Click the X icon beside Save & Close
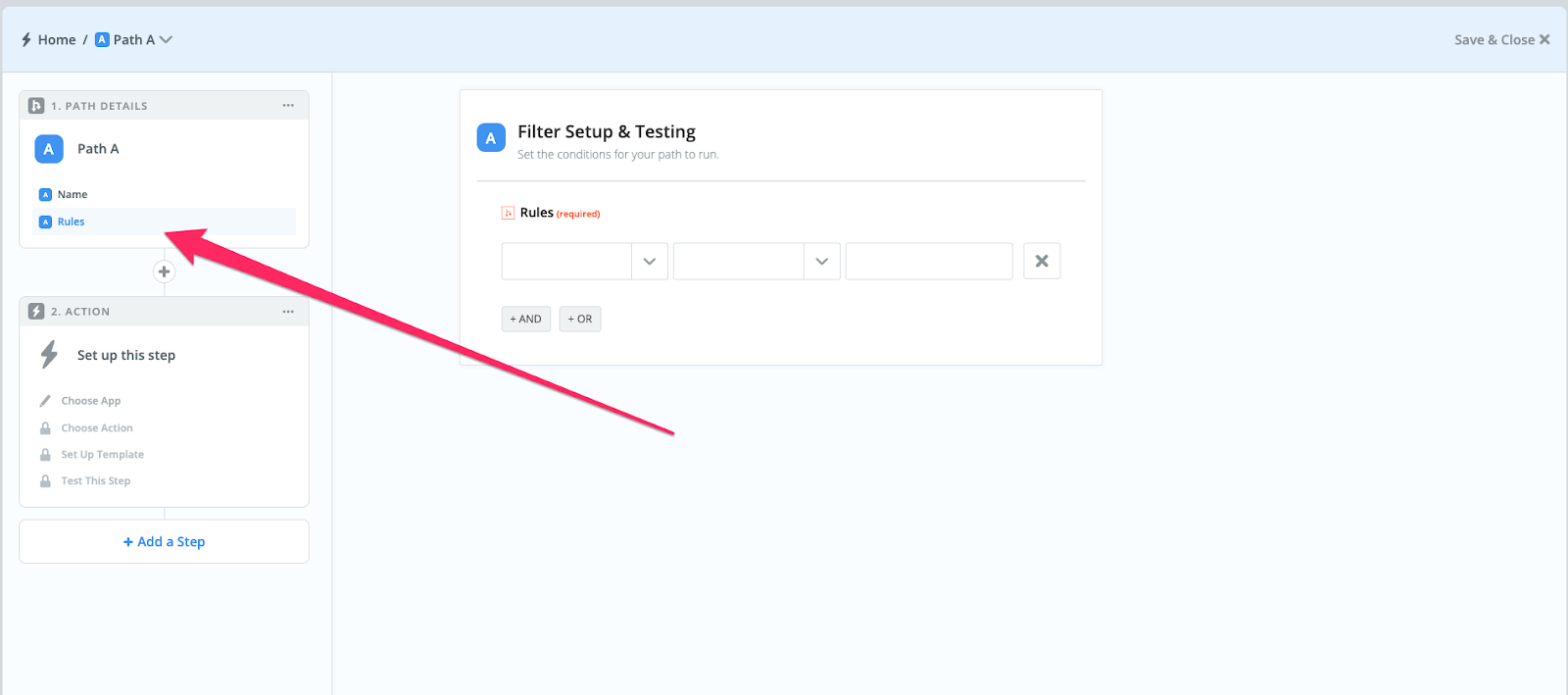 point(1544,40)
